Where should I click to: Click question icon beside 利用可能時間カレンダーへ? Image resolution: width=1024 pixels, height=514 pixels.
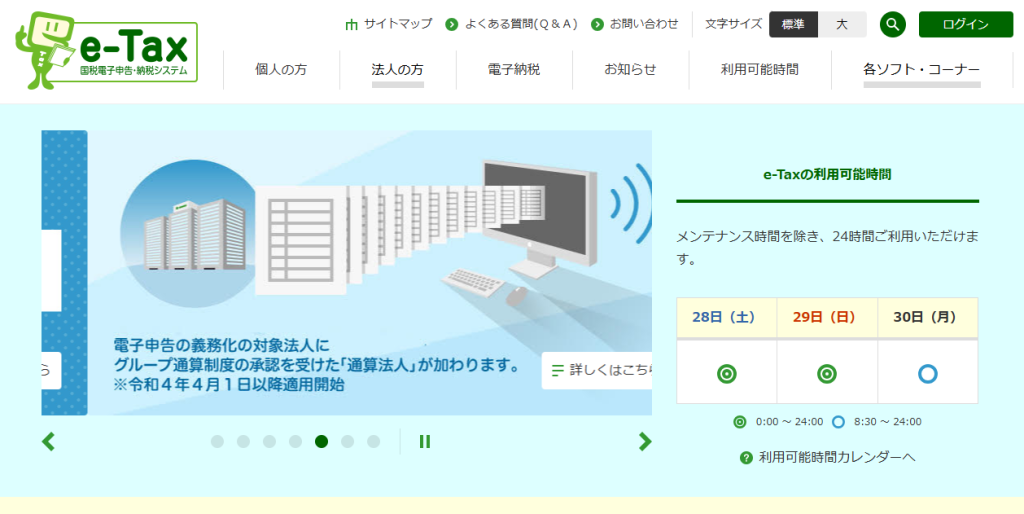click(x=746, y=458)
